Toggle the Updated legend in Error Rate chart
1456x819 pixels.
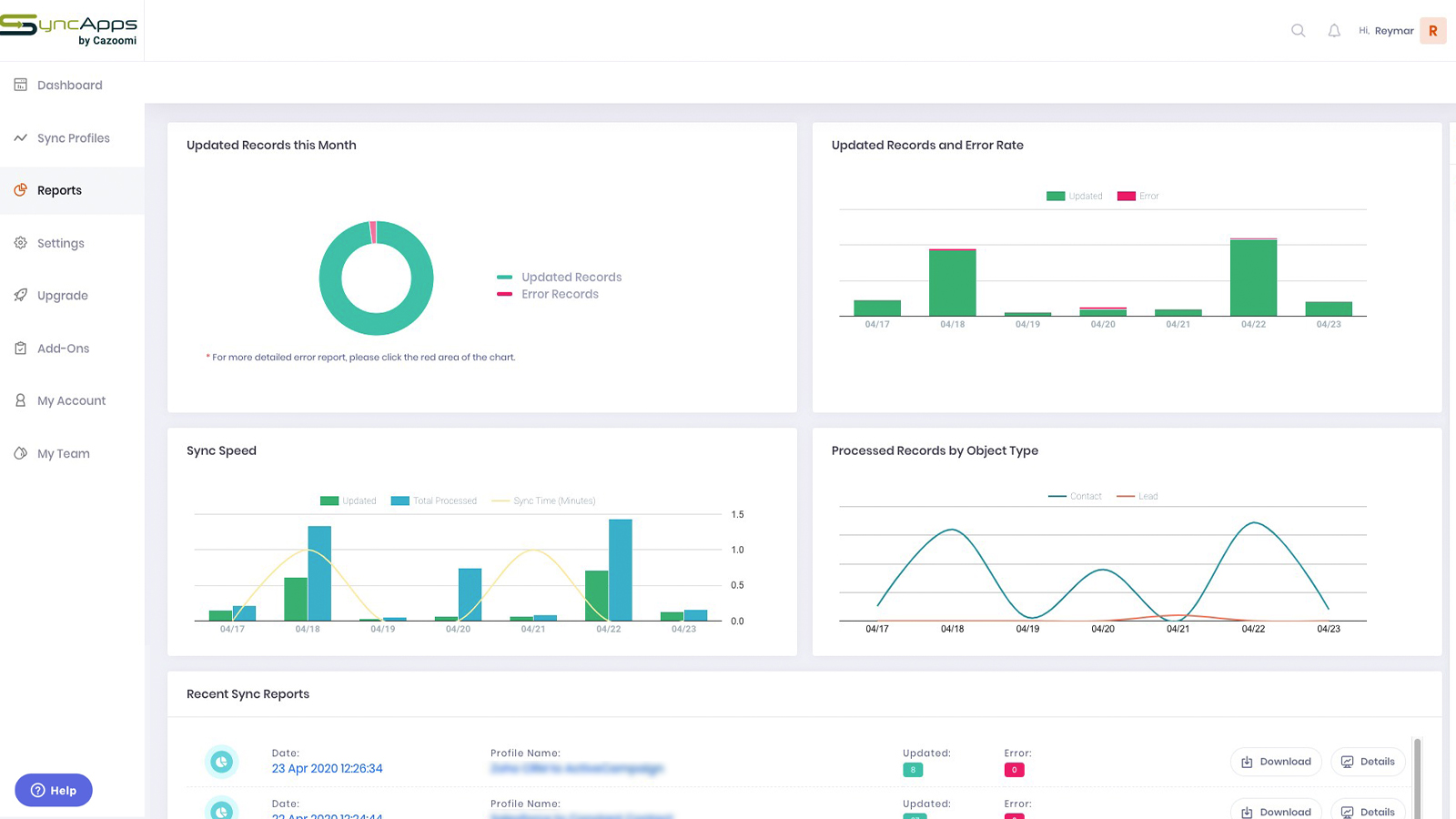(1075, 197)
